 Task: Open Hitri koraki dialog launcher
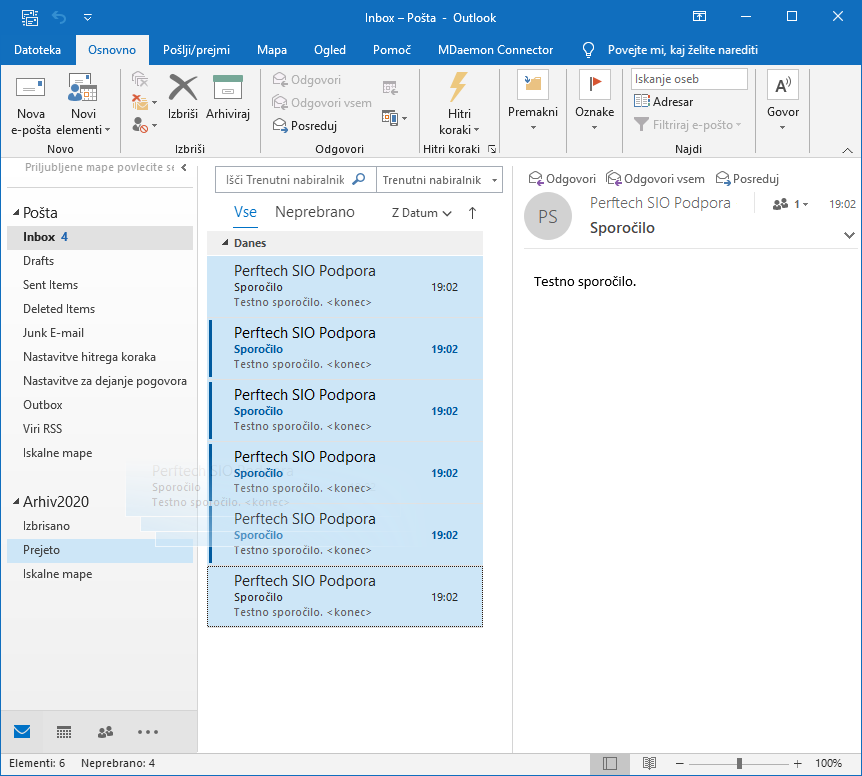[492, 149]
